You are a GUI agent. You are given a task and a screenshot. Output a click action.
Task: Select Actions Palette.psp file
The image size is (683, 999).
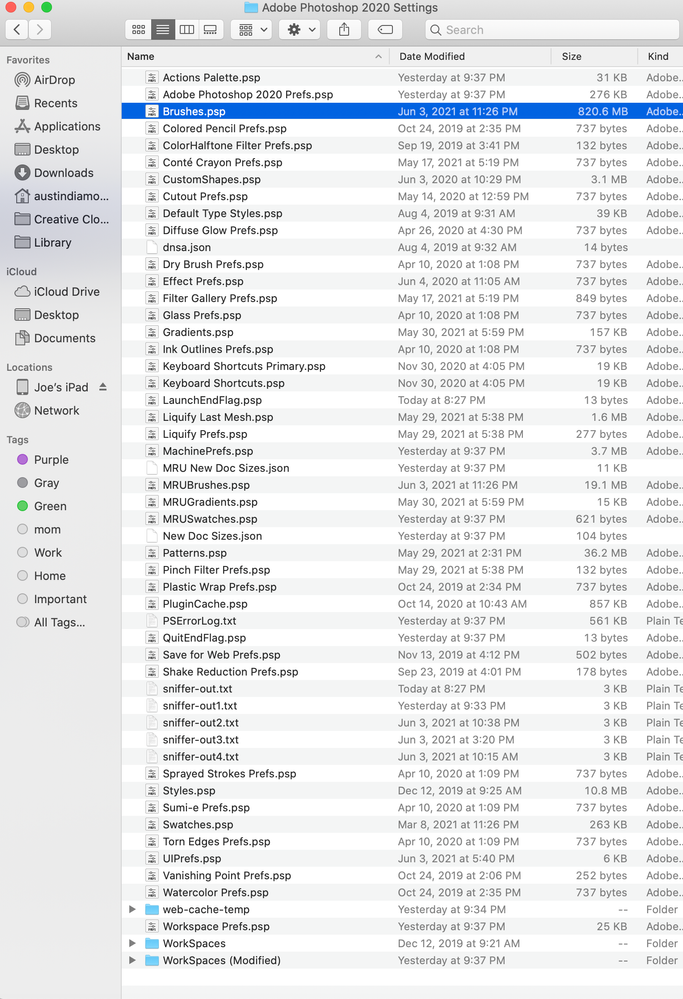coord(402,78)
